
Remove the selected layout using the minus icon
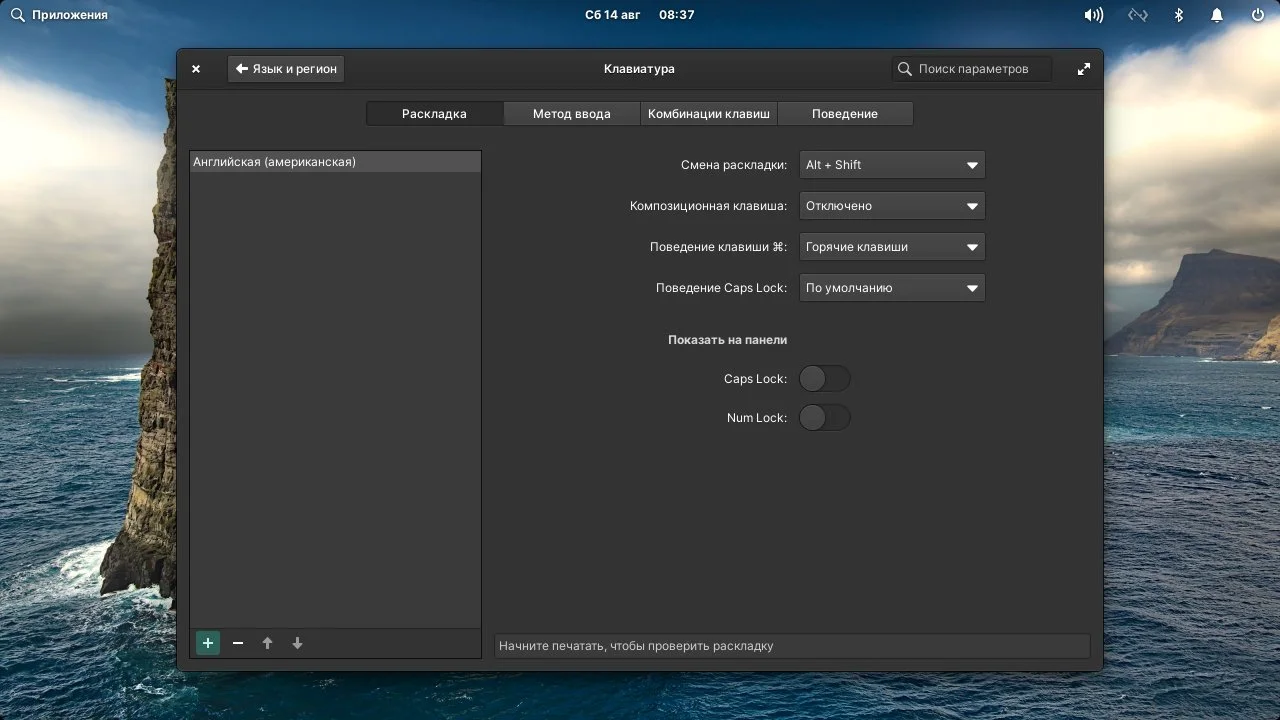tap(237, 643)
